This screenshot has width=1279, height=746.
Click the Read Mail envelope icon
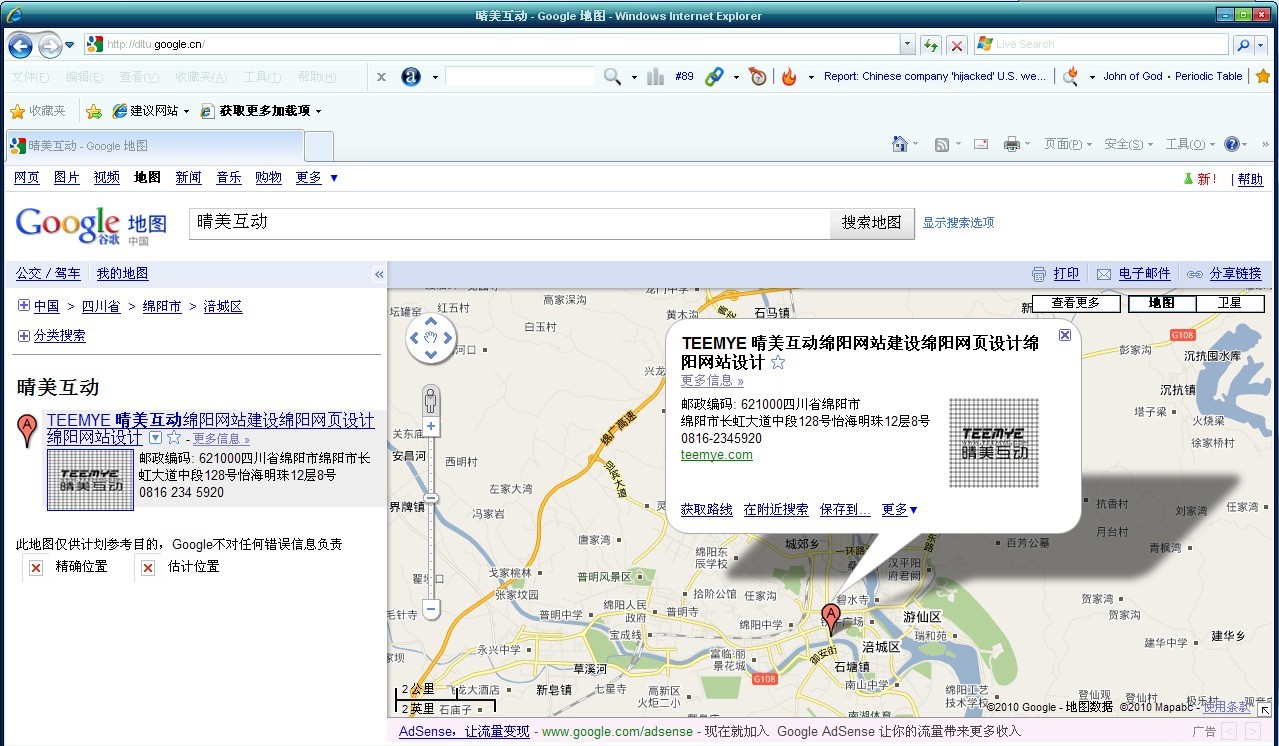tap(981, 144)
